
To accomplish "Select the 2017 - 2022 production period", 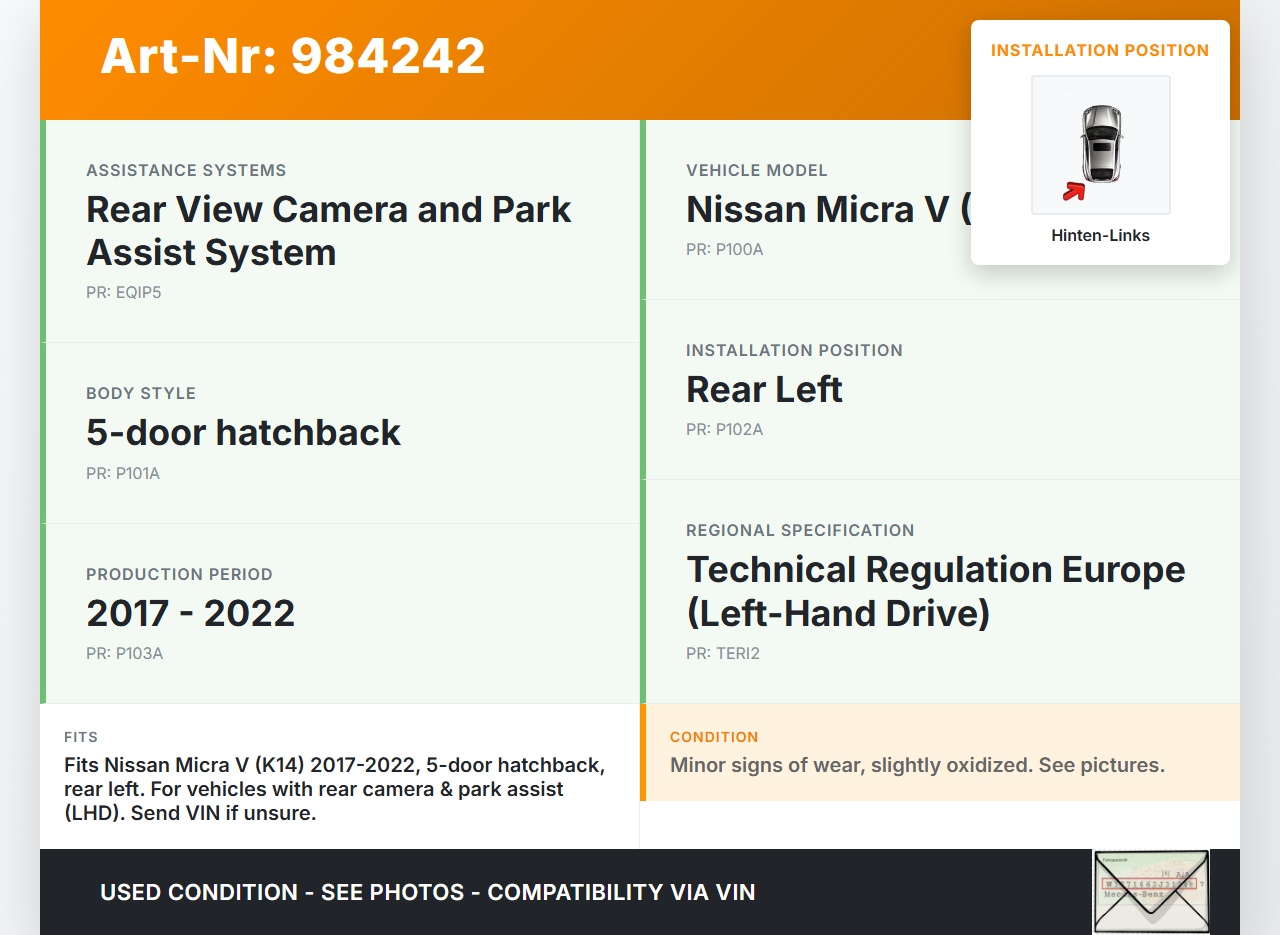I will 190,613.
